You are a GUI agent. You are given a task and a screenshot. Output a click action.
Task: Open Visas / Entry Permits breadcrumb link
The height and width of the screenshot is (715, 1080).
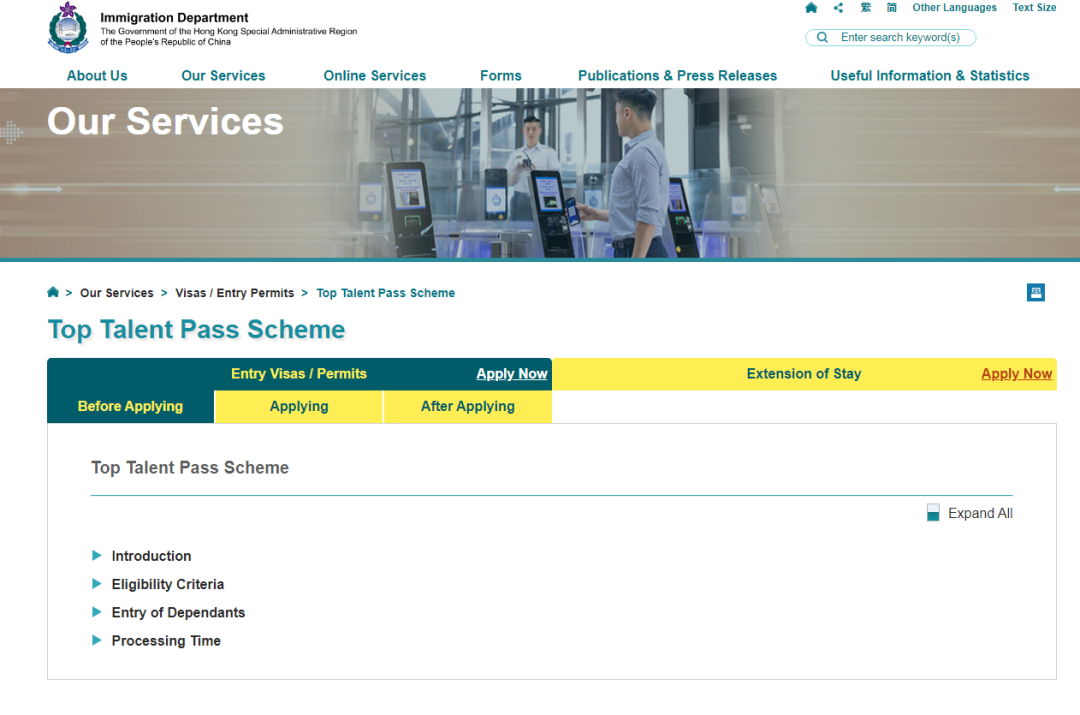[x=234, y=293]
